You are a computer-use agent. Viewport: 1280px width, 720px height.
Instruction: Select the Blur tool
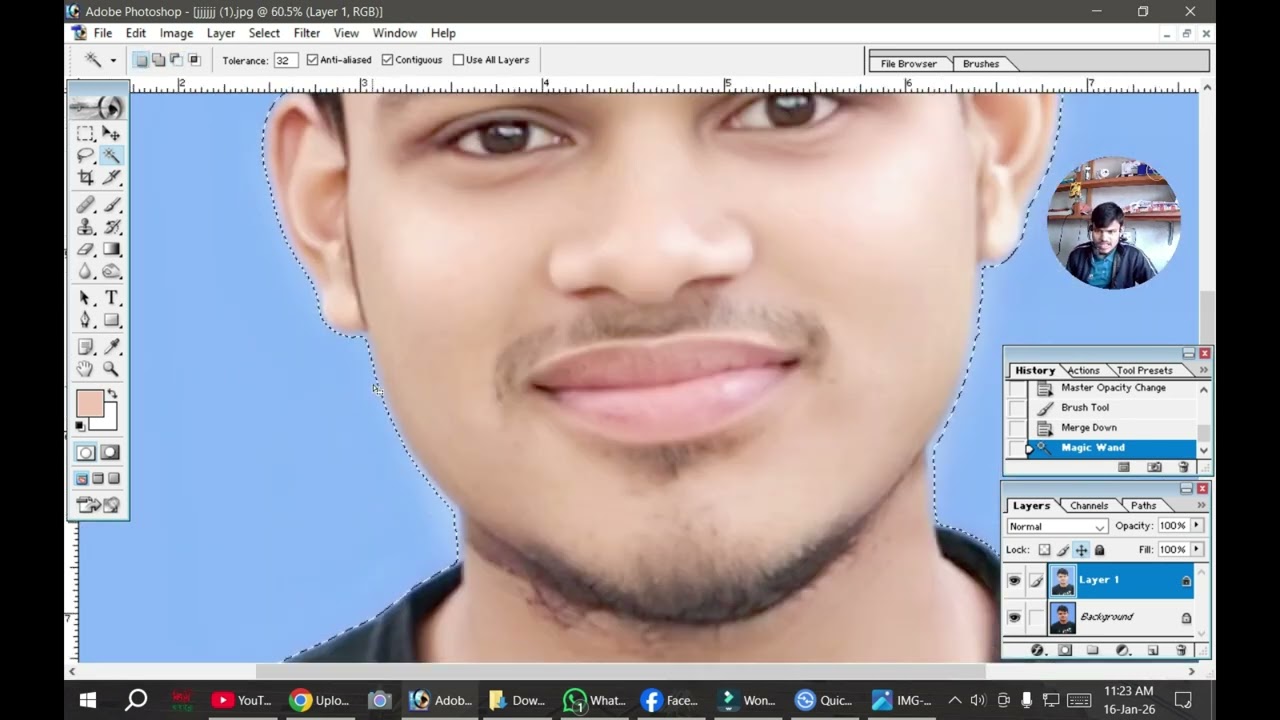[x=86, y=271]
